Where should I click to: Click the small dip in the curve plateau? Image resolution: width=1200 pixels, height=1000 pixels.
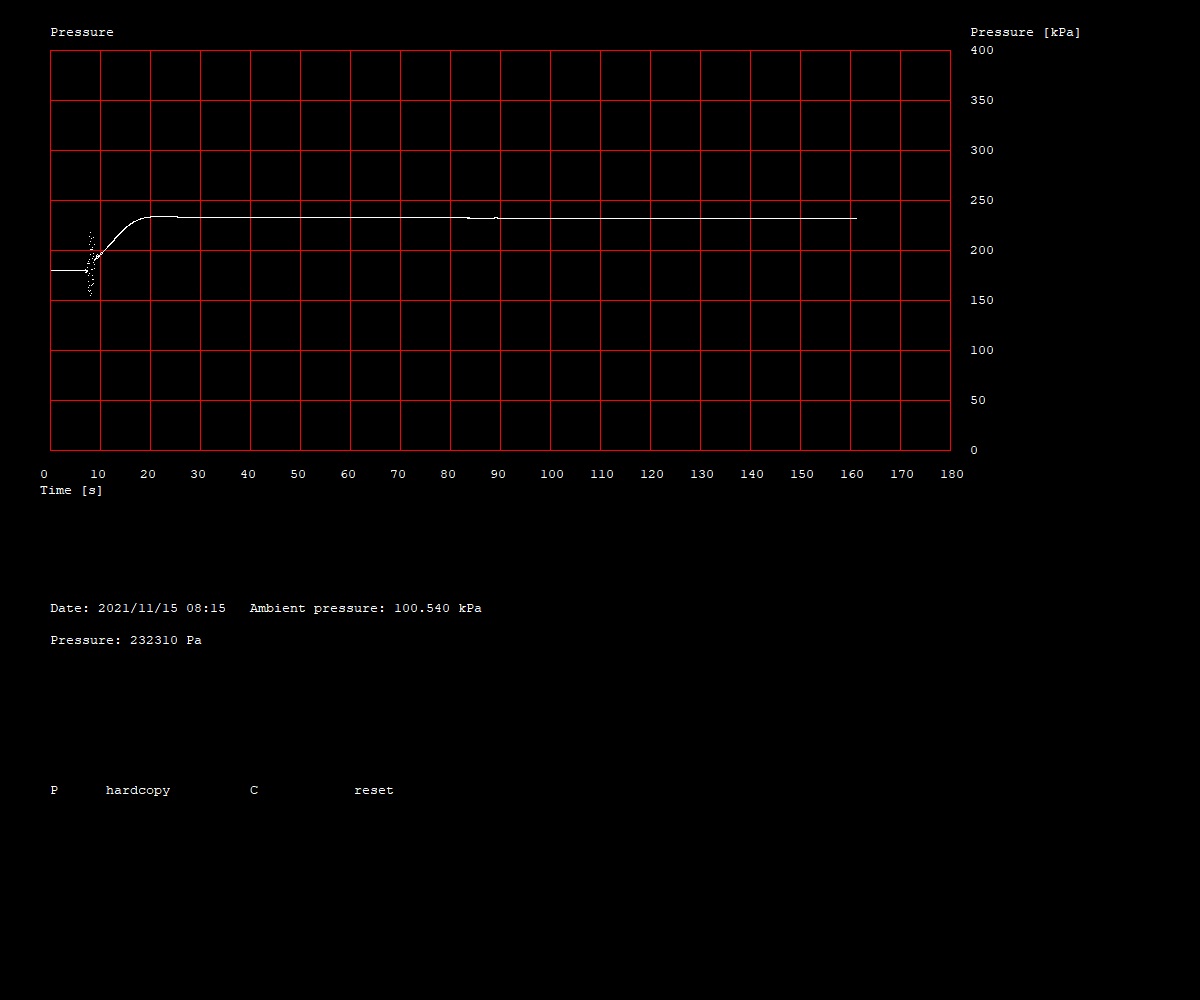tap(481, 218)
